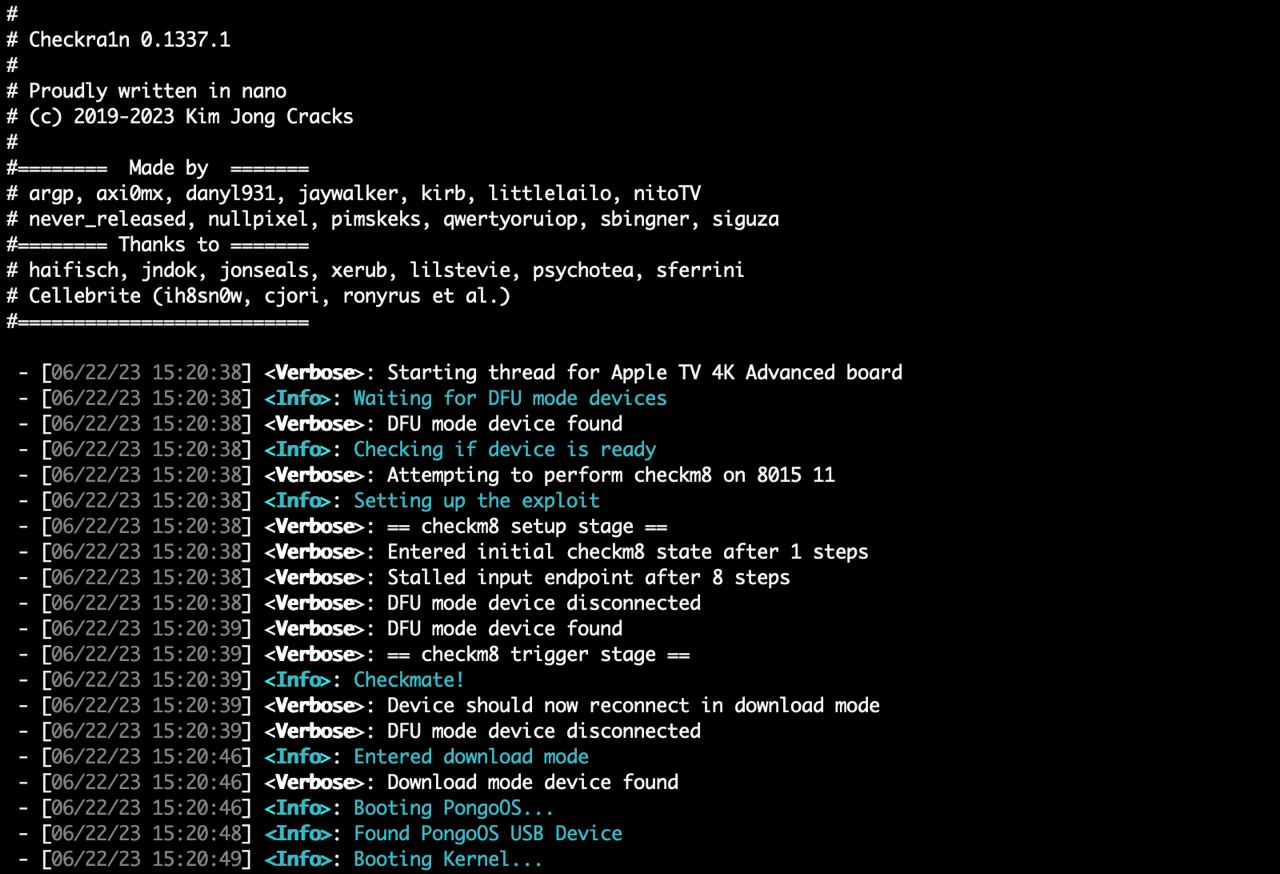Click "Setting up the exploit" info message

click(476, 501)
